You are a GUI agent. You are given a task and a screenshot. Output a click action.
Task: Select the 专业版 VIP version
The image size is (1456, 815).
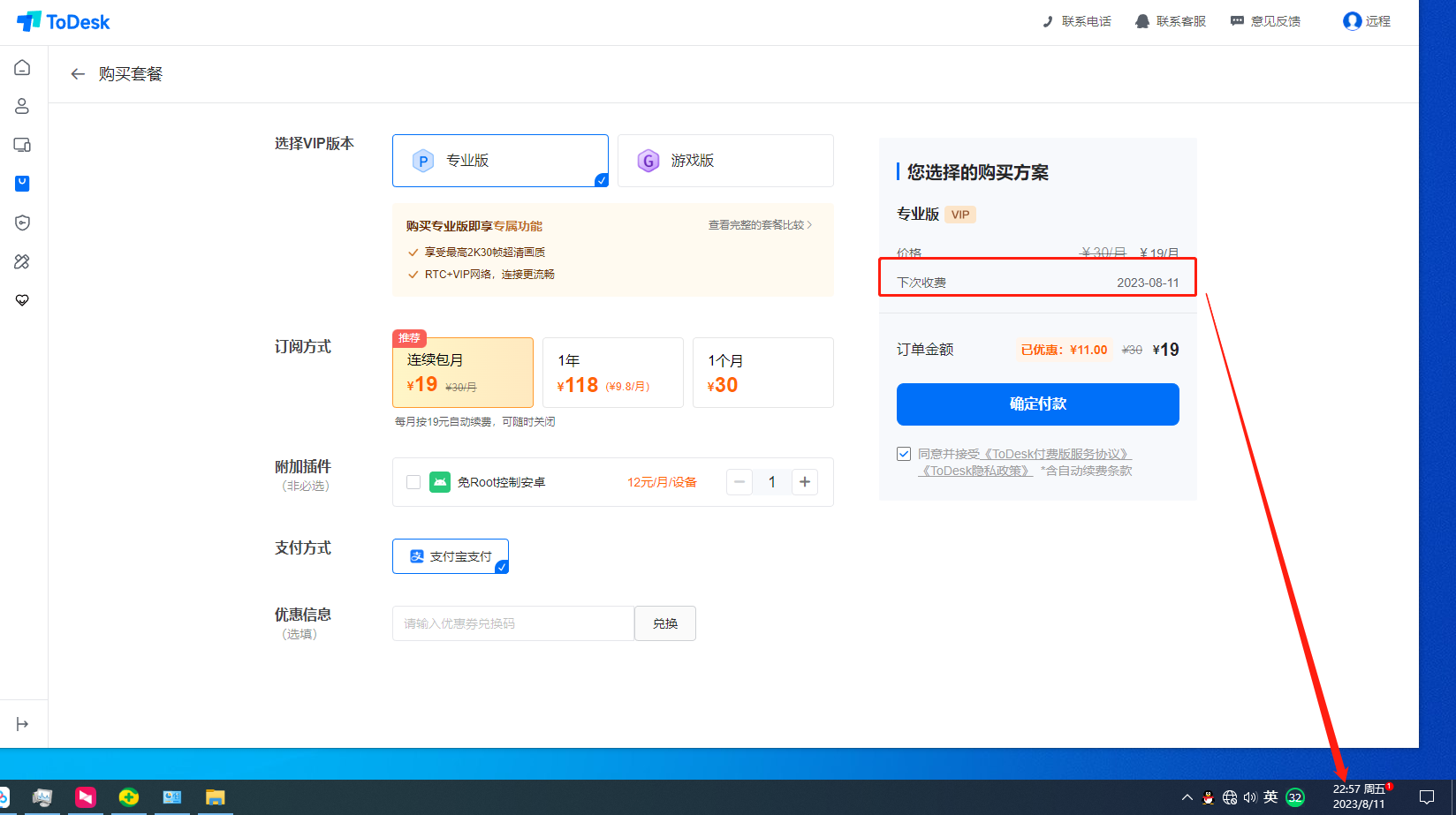(500, 161)
